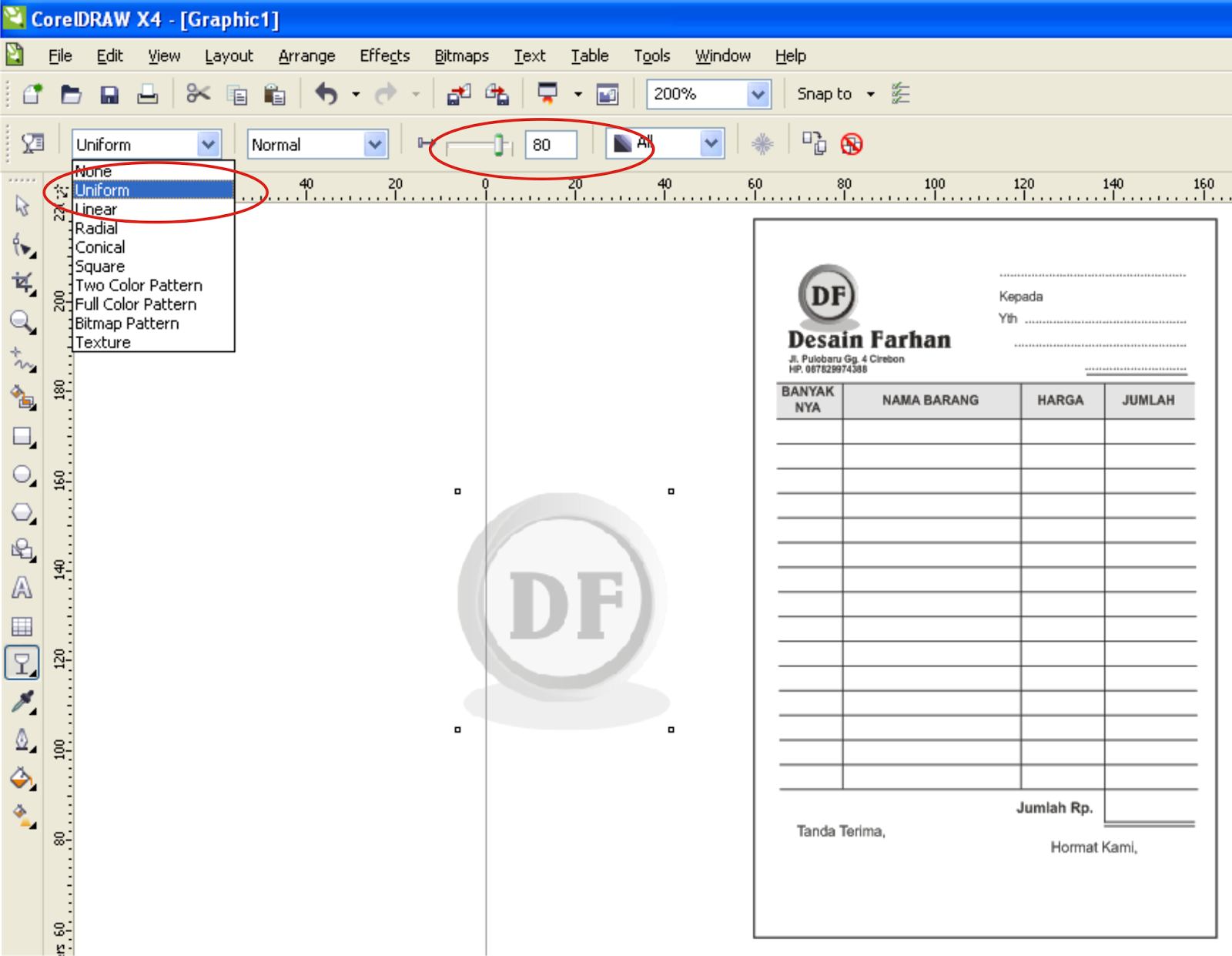Select the Zoom tool
This screenshot has width=1232, height=956.
click(x=22, y=322)
